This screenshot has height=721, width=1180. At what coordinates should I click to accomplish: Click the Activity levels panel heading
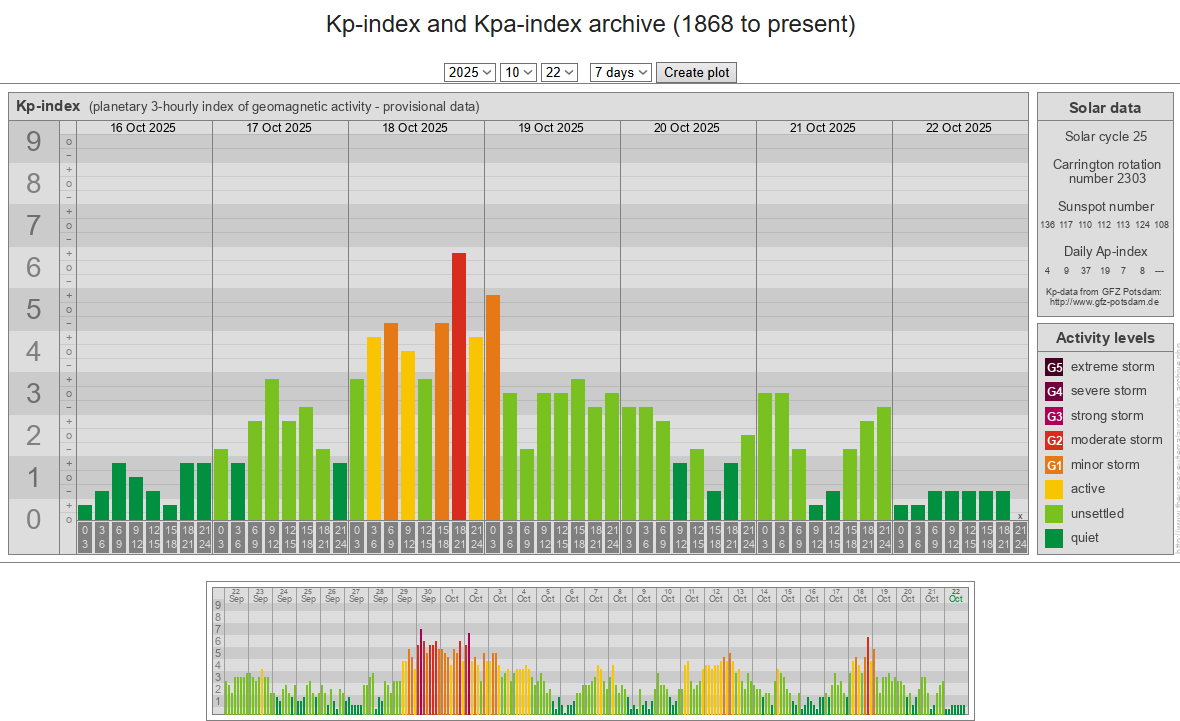pyautogui.click(x=1105, y=338)
